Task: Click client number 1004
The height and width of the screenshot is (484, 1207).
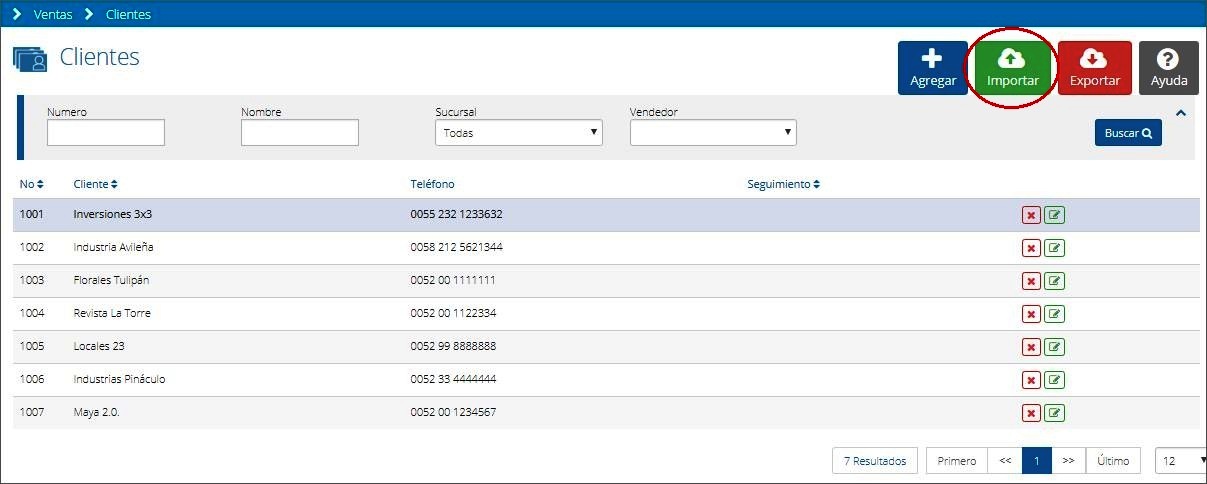Action: coord(31,313)
